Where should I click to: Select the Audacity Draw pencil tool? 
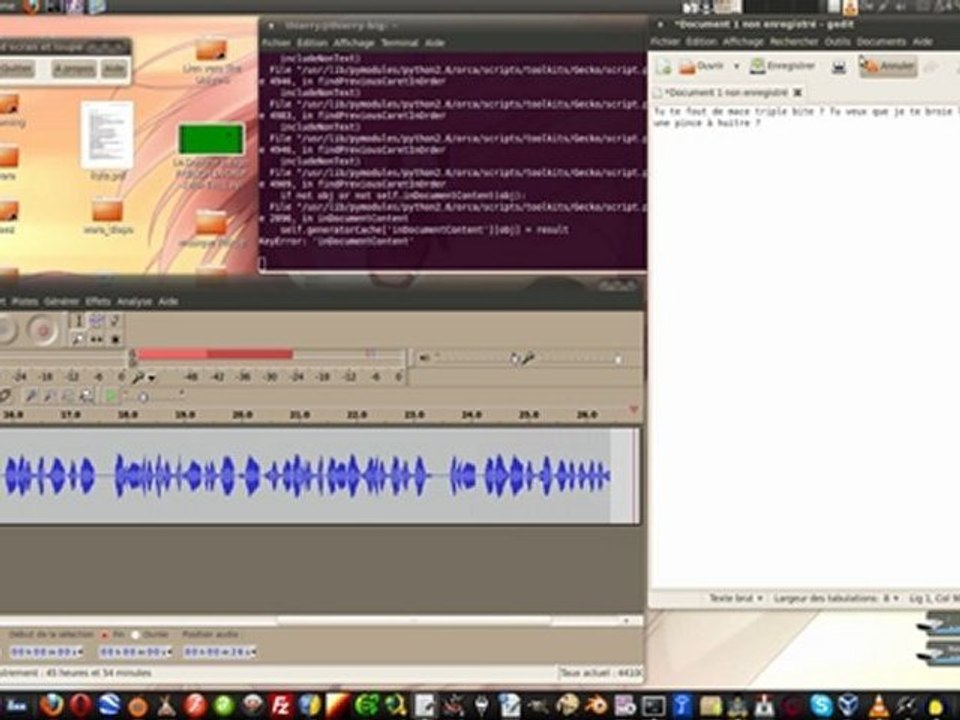pyautogui.click(x=114, y=321)
